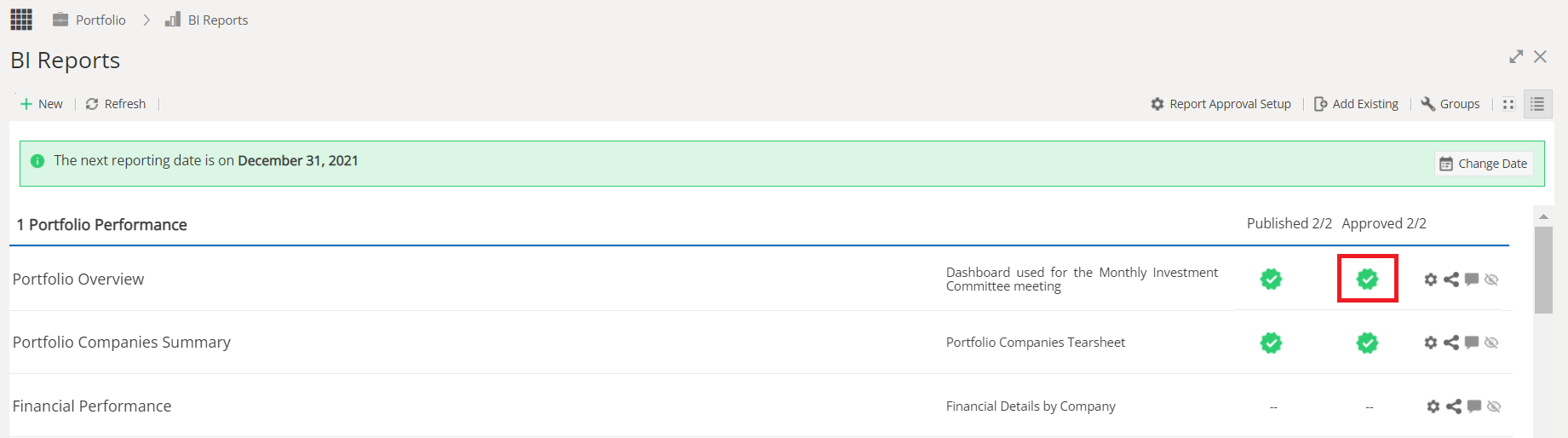Open the app launcher grid icon
Viewport: 1568px width, 438px height.
[x=21, y=20]
